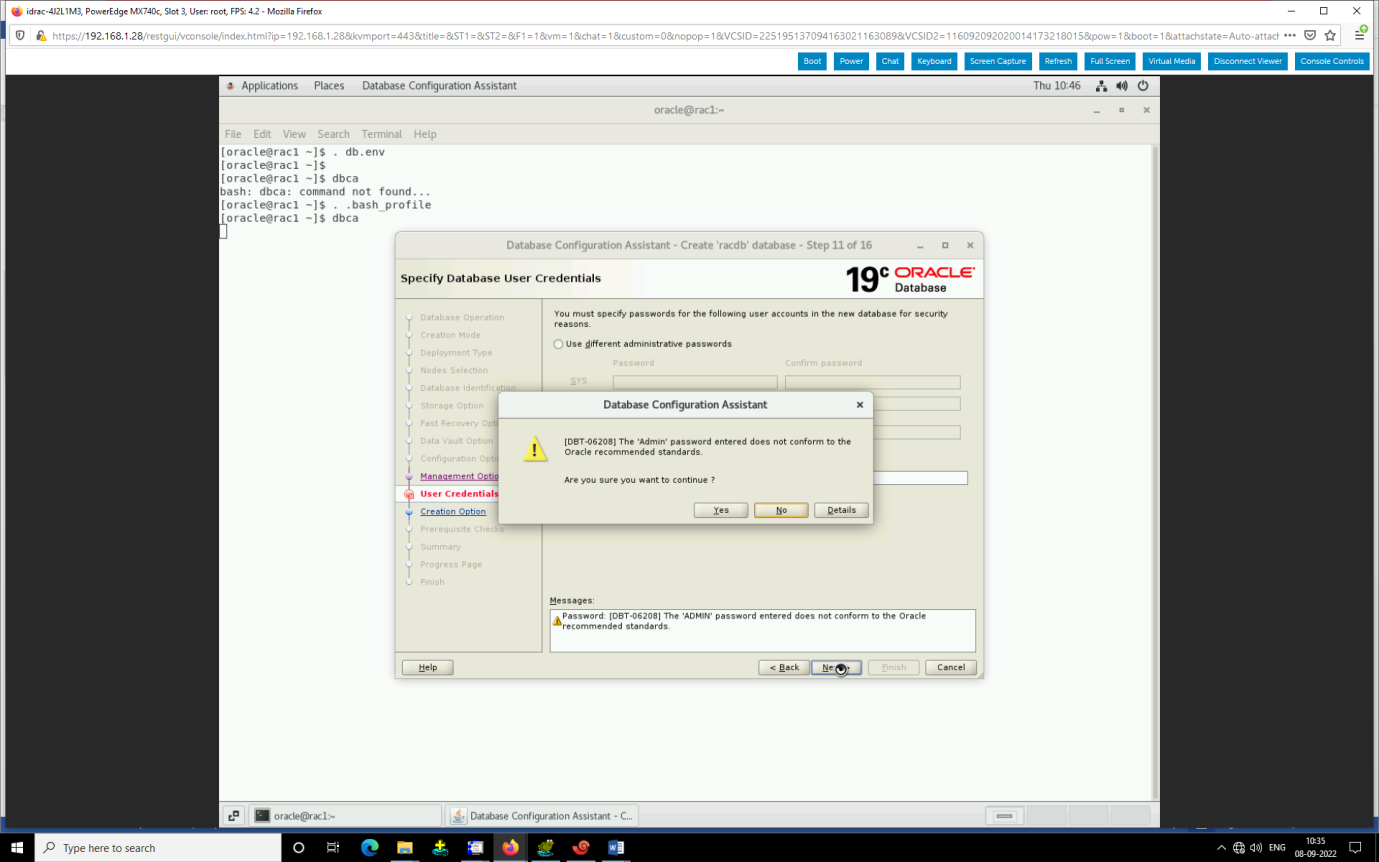
Task: Open the terminal File menu
Action: pos(233,134)
